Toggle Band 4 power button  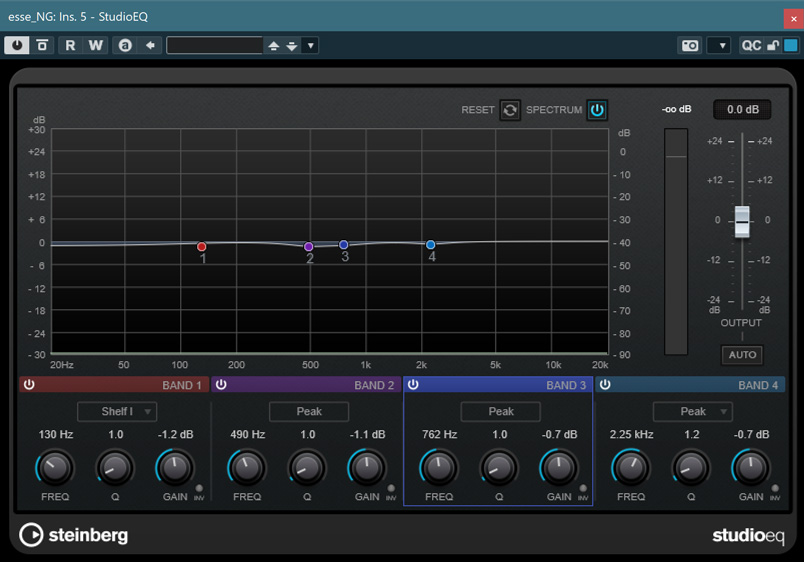(x=605, y=385)
